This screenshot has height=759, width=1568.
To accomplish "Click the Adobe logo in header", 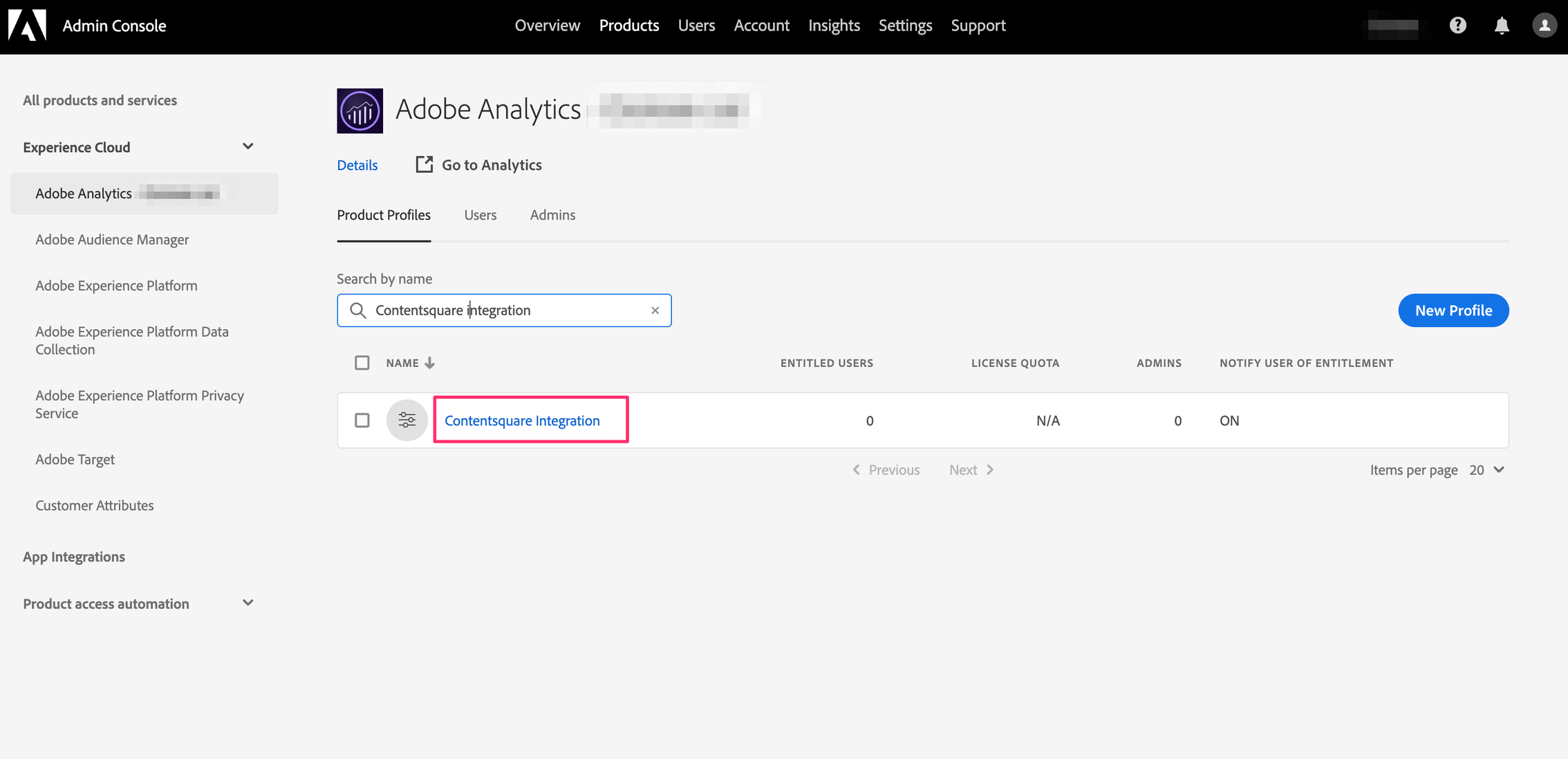I will coord(27,26).
